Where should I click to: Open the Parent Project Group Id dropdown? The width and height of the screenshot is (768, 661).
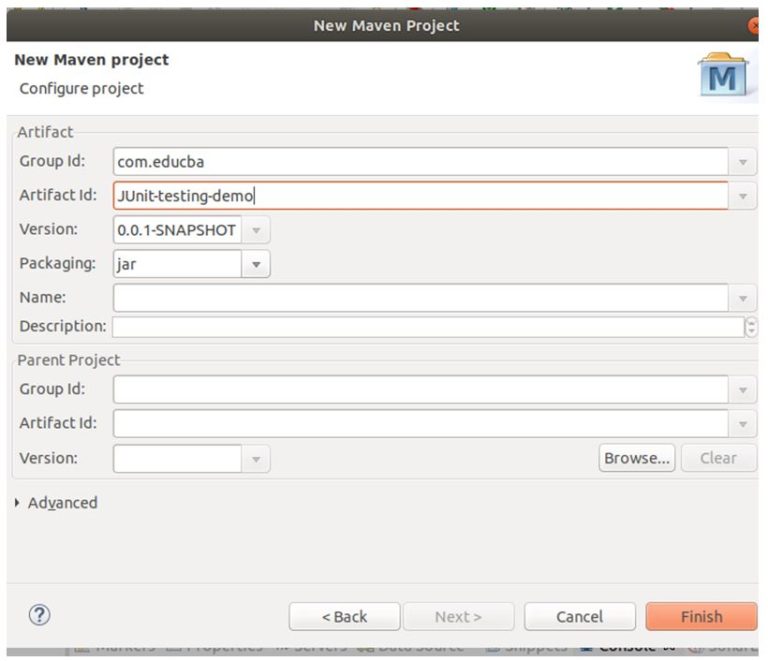743,390
